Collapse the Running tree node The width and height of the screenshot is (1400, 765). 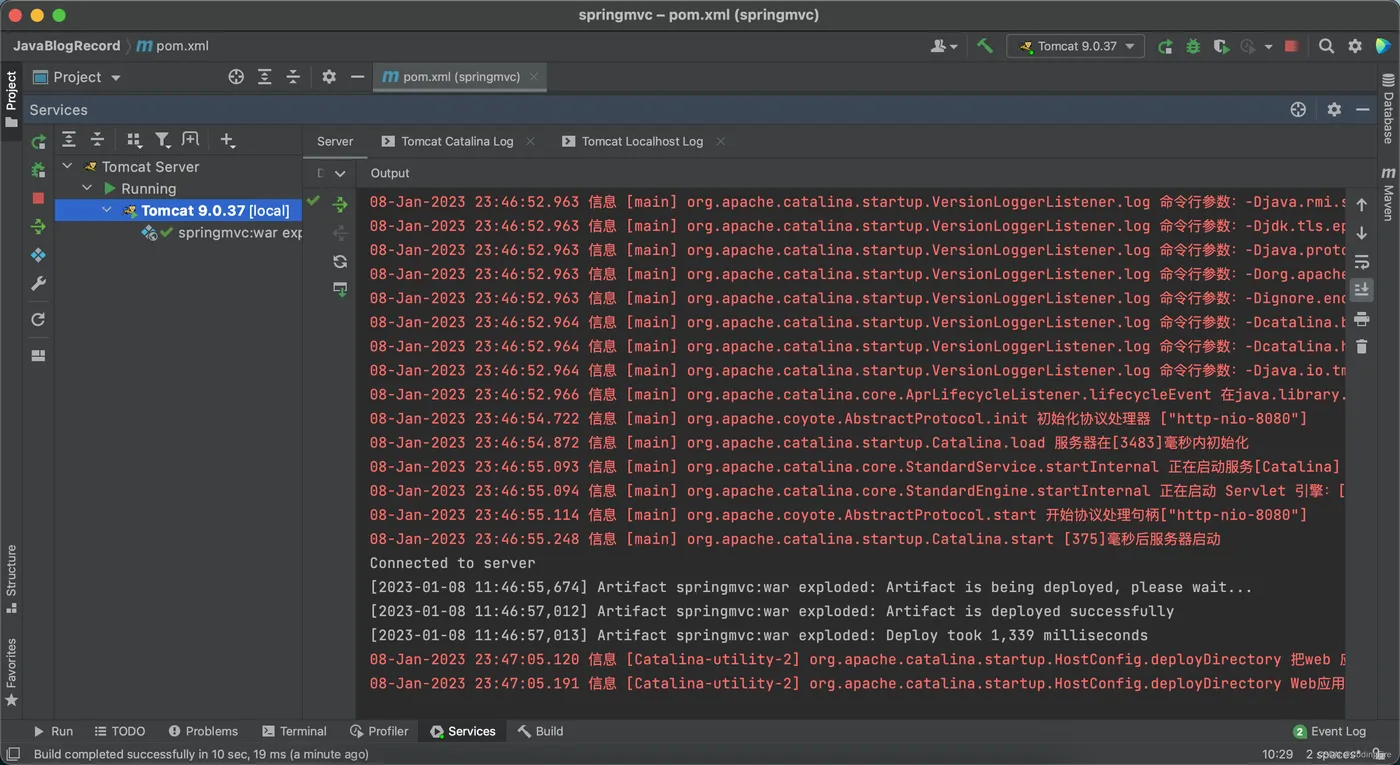click(87, 189)
